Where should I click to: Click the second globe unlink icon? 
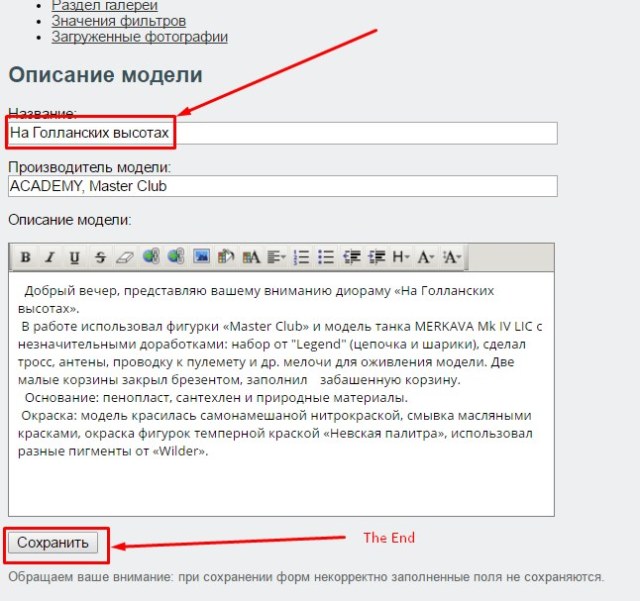176,257
